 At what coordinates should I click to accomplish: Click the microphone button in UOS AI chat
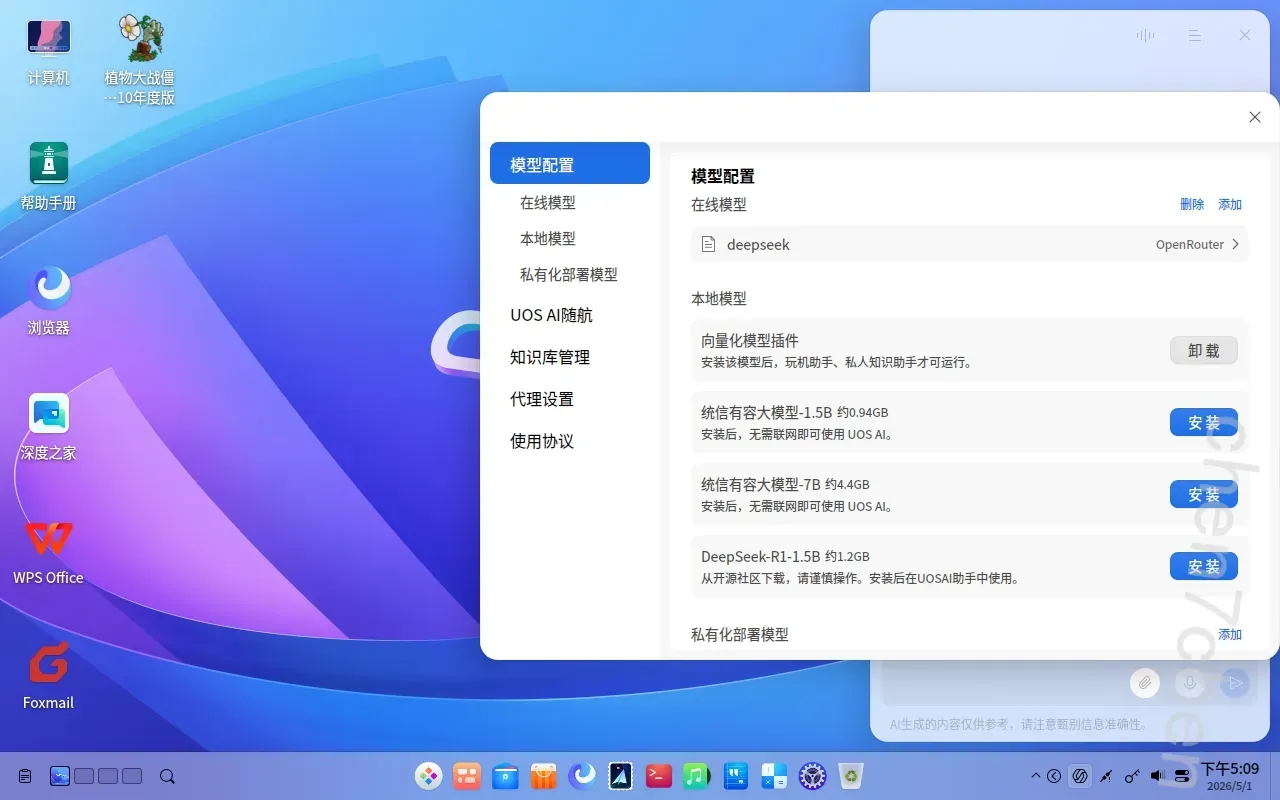[1190, 683]
